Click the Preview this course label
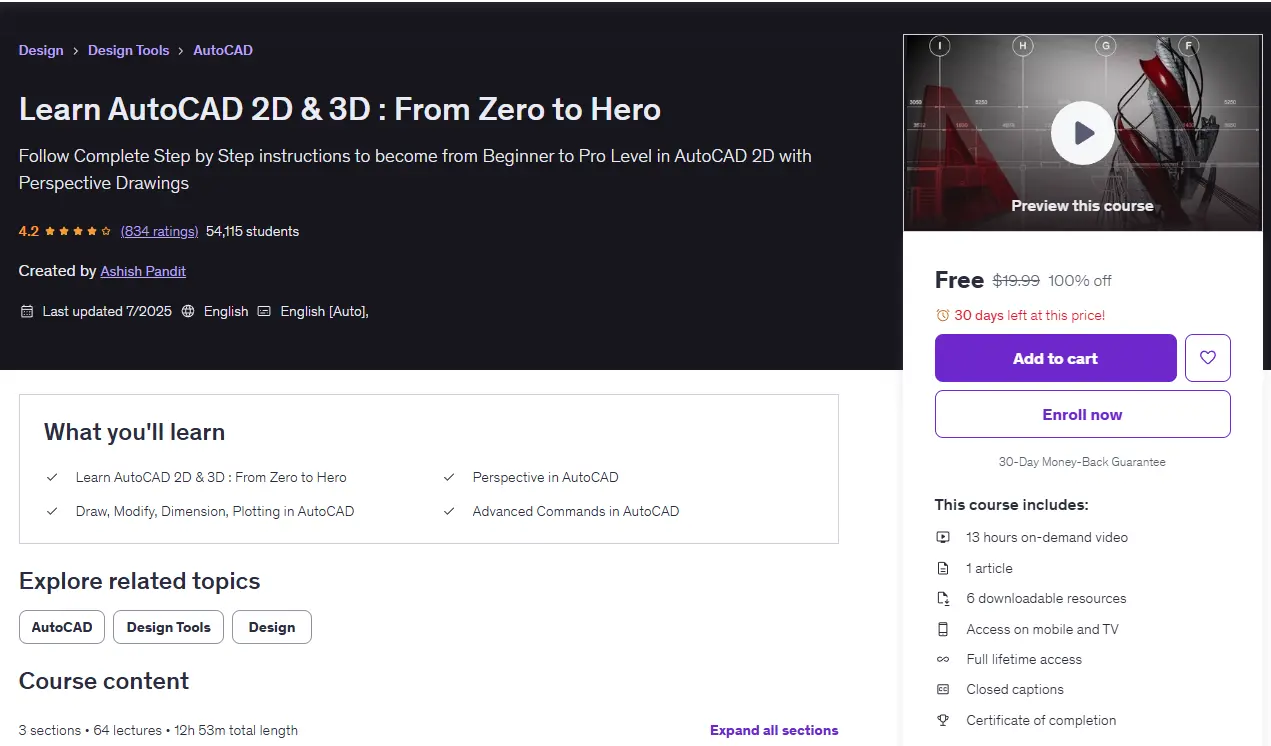1271x746 pixels. (1083, 205)
